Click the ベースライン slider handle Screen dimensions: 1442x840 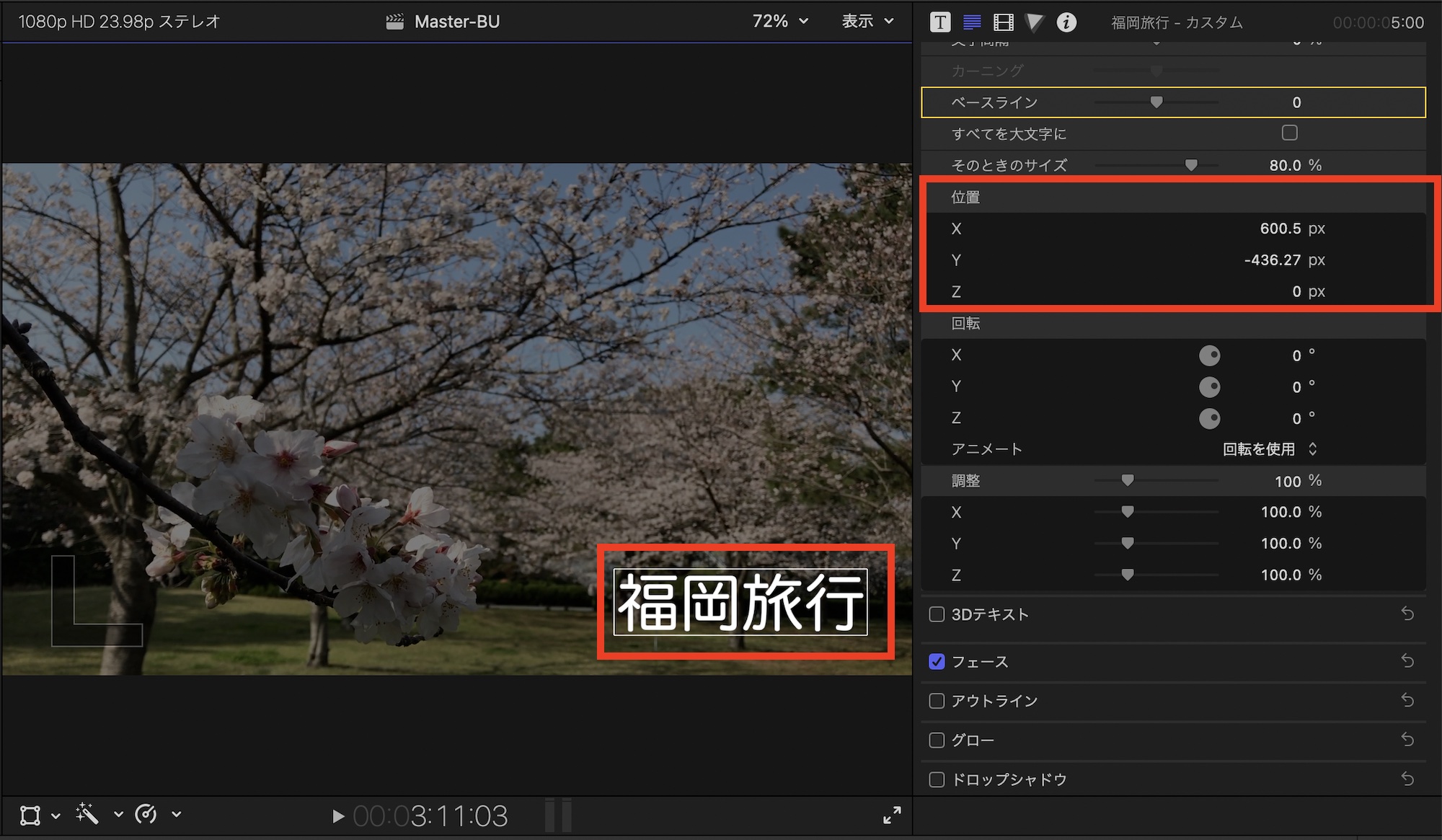click(1156, 102)
